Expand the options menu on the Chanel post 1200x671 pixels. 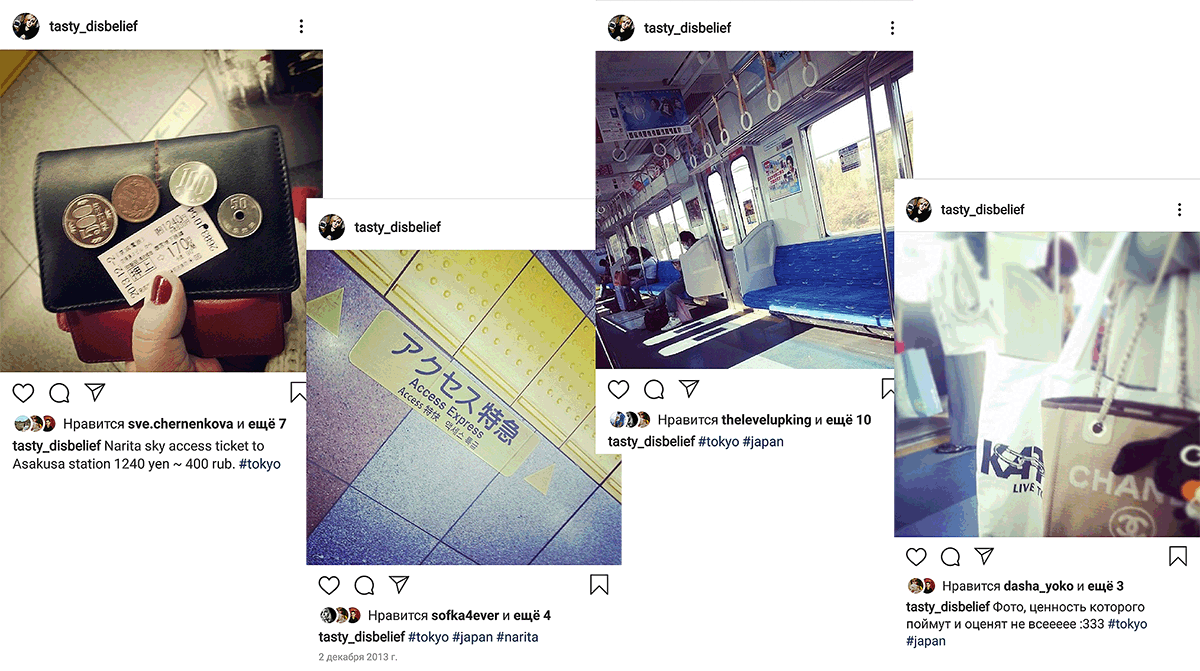click(1180, 210)
